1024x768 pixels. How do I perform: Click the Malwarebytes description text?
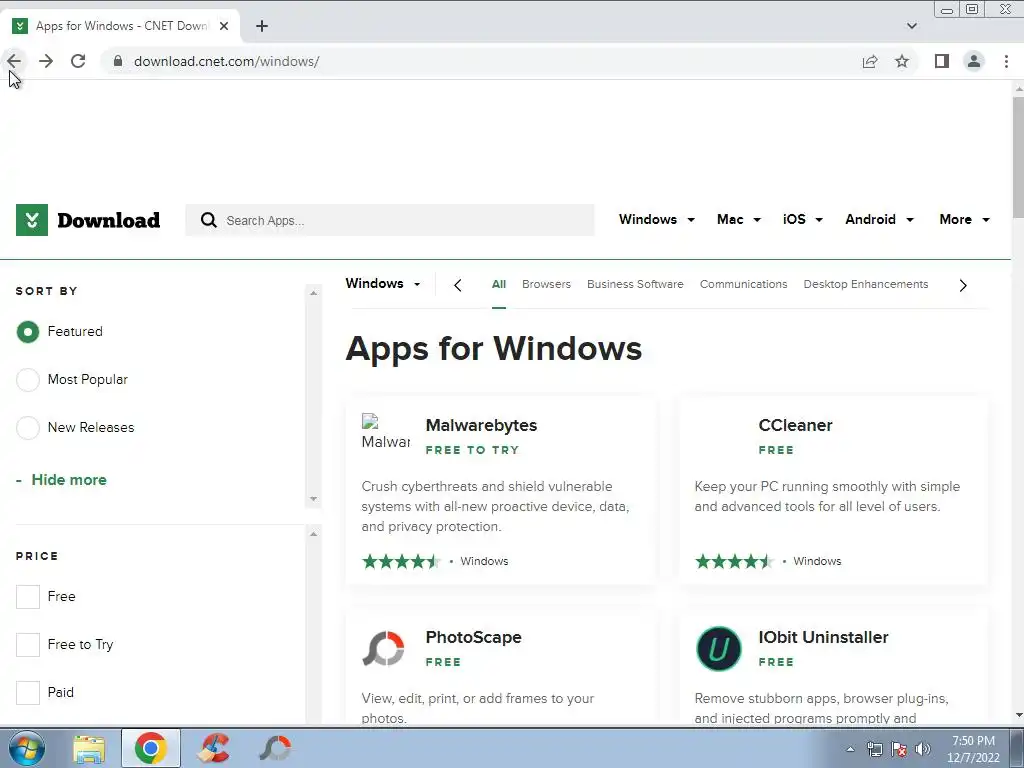[496, 507]
